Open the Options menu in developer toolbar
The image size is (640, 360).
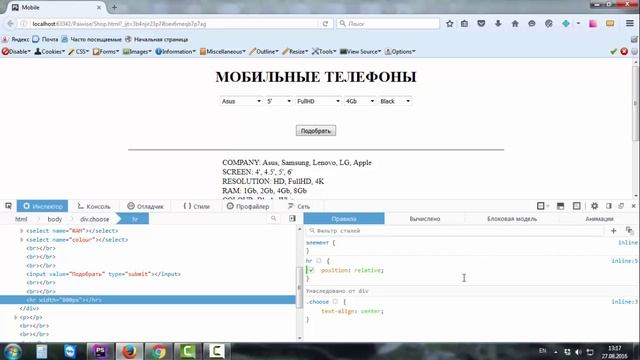pos(400,51)
